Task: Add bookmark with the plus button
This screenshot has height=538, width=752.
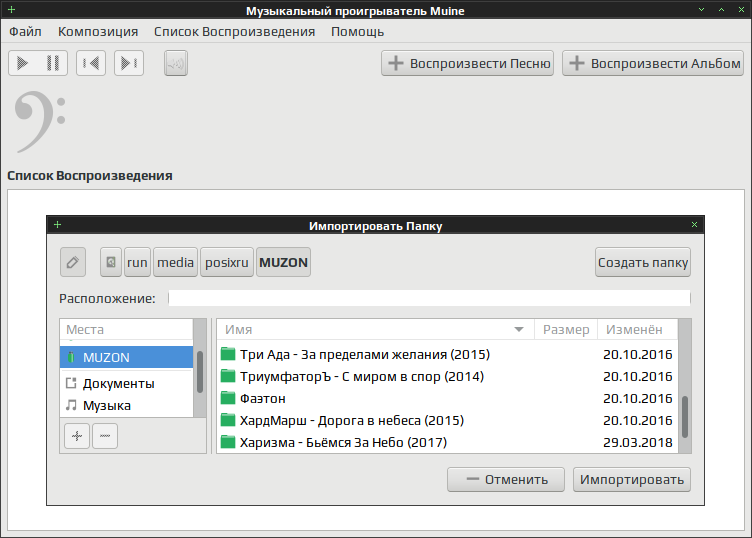Action: coord(77,436)
